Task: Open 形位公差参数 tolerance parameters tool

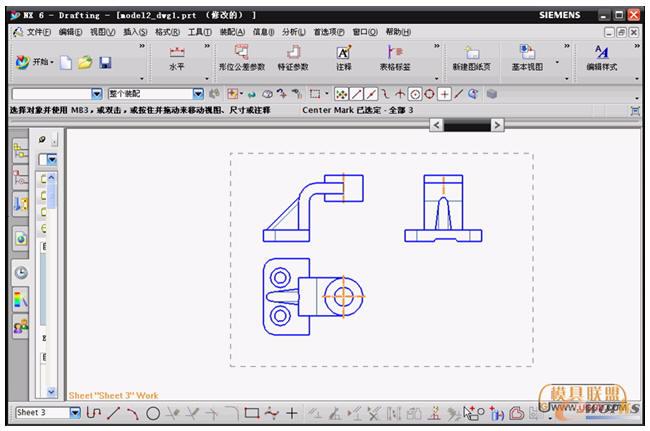Action: pyautogui.click(x=241, y=57)
